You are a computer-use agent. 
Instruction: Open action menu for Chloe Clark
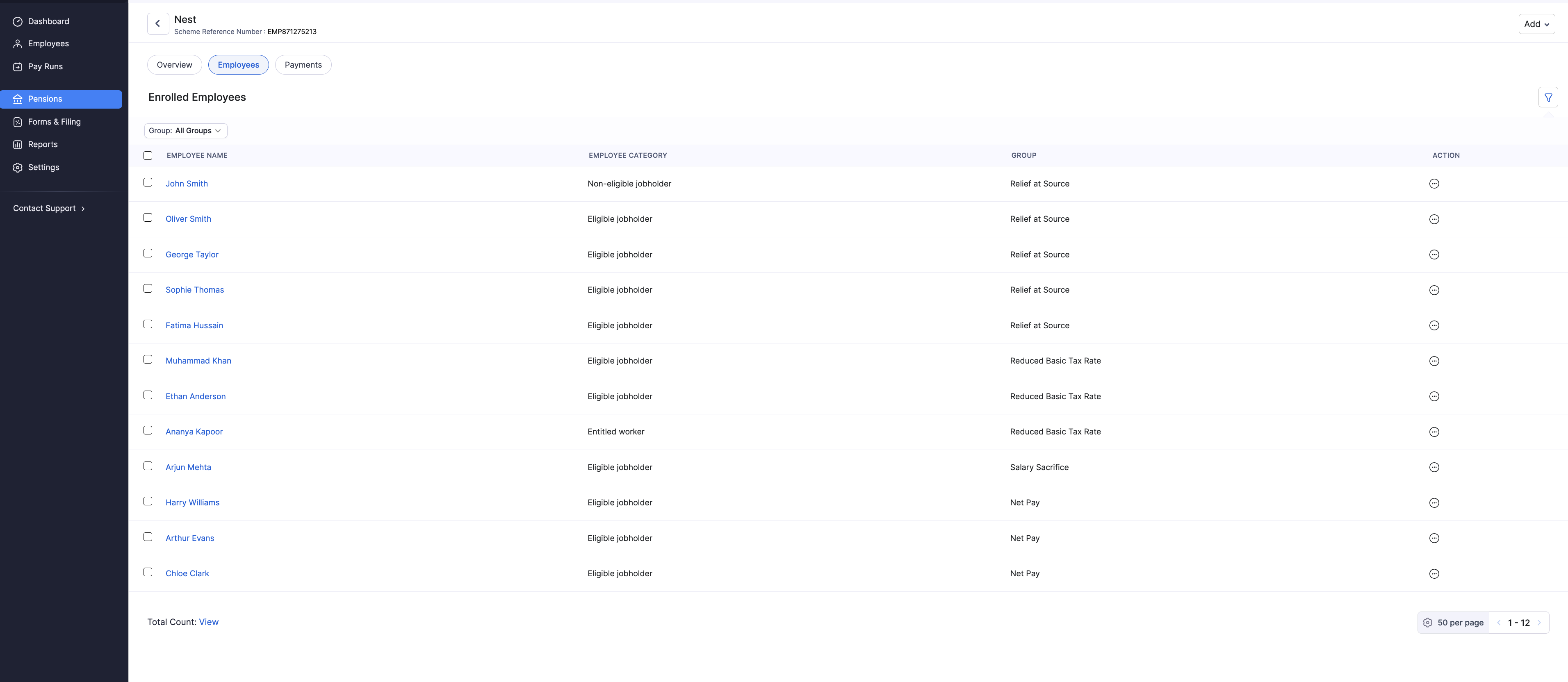pyautogui.click(x=1434, y=574)
